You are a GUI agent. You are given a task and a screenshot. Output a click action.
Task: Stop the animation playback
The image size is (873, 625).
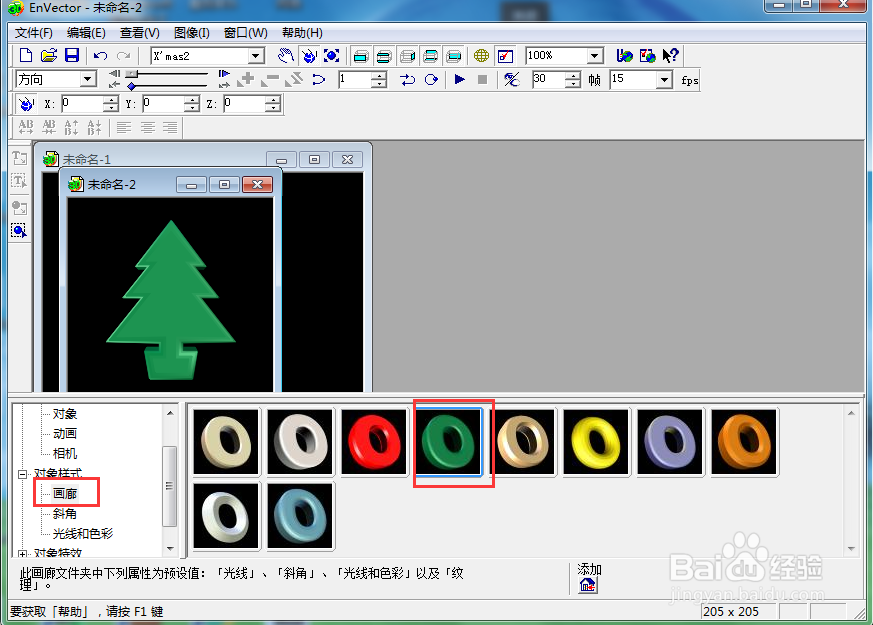tap(483, 80)
